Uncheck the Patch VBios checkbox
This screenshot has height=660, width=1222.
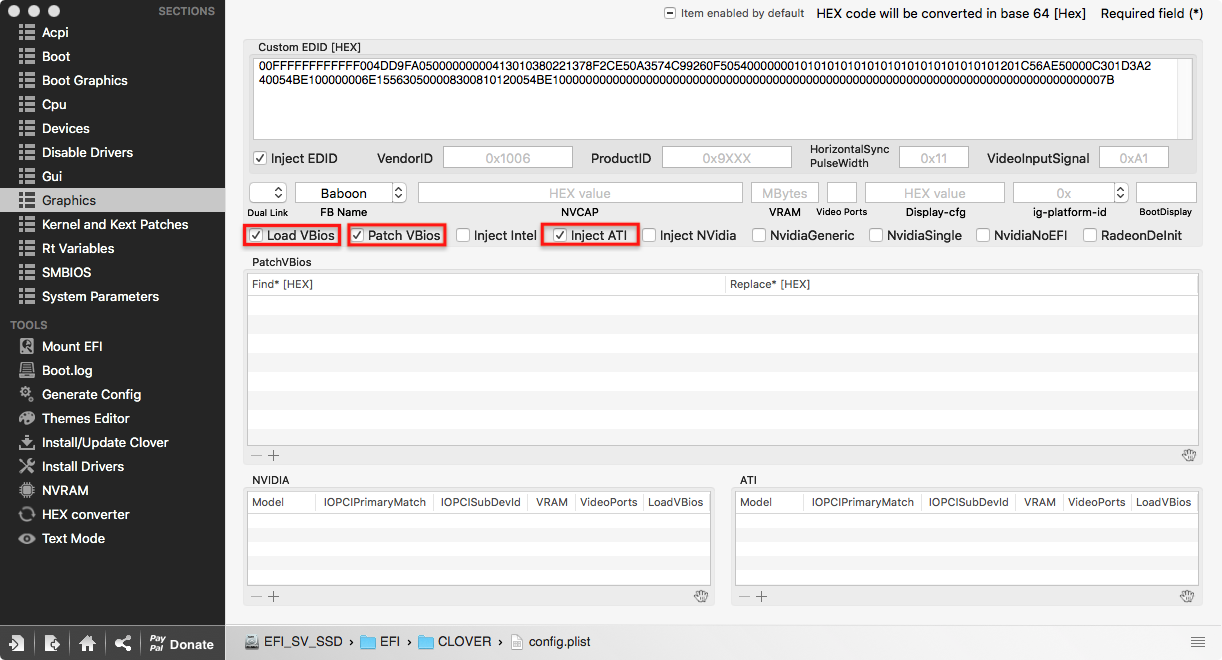(357, 235)
